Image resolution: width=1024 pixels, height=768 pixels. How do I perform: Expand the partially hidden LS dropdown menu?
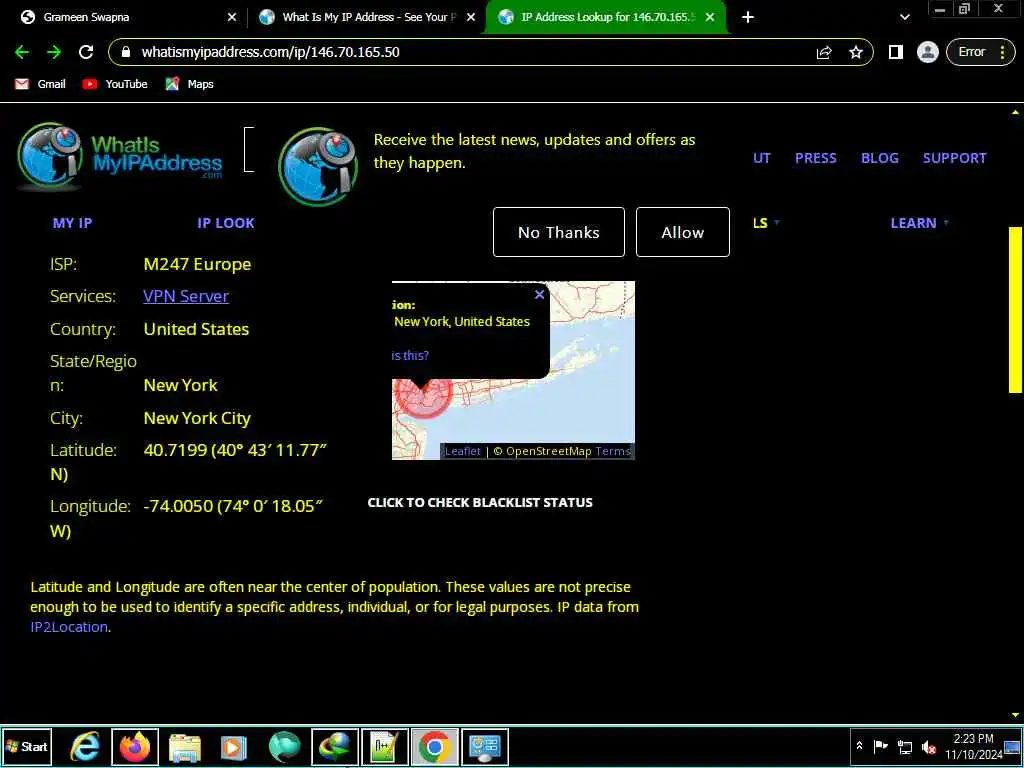(766, 223)
